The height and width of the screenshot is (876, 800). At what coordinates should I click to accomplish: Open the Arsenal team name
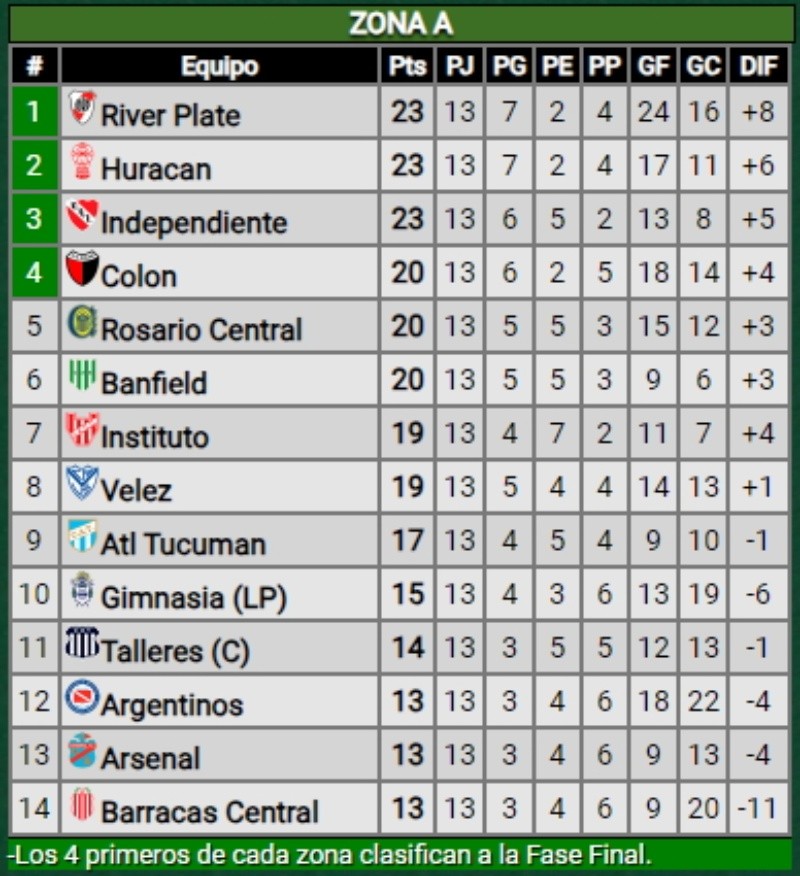[x=150, y=759]
